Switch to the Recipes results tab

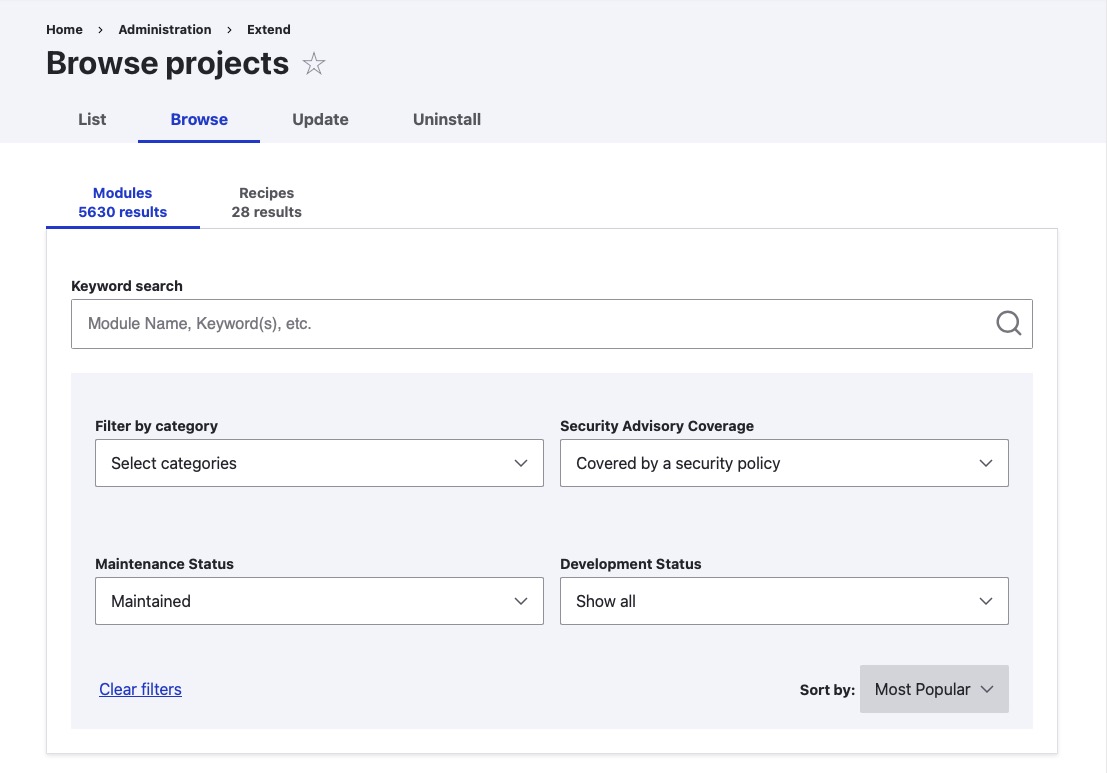pos(266,202)
